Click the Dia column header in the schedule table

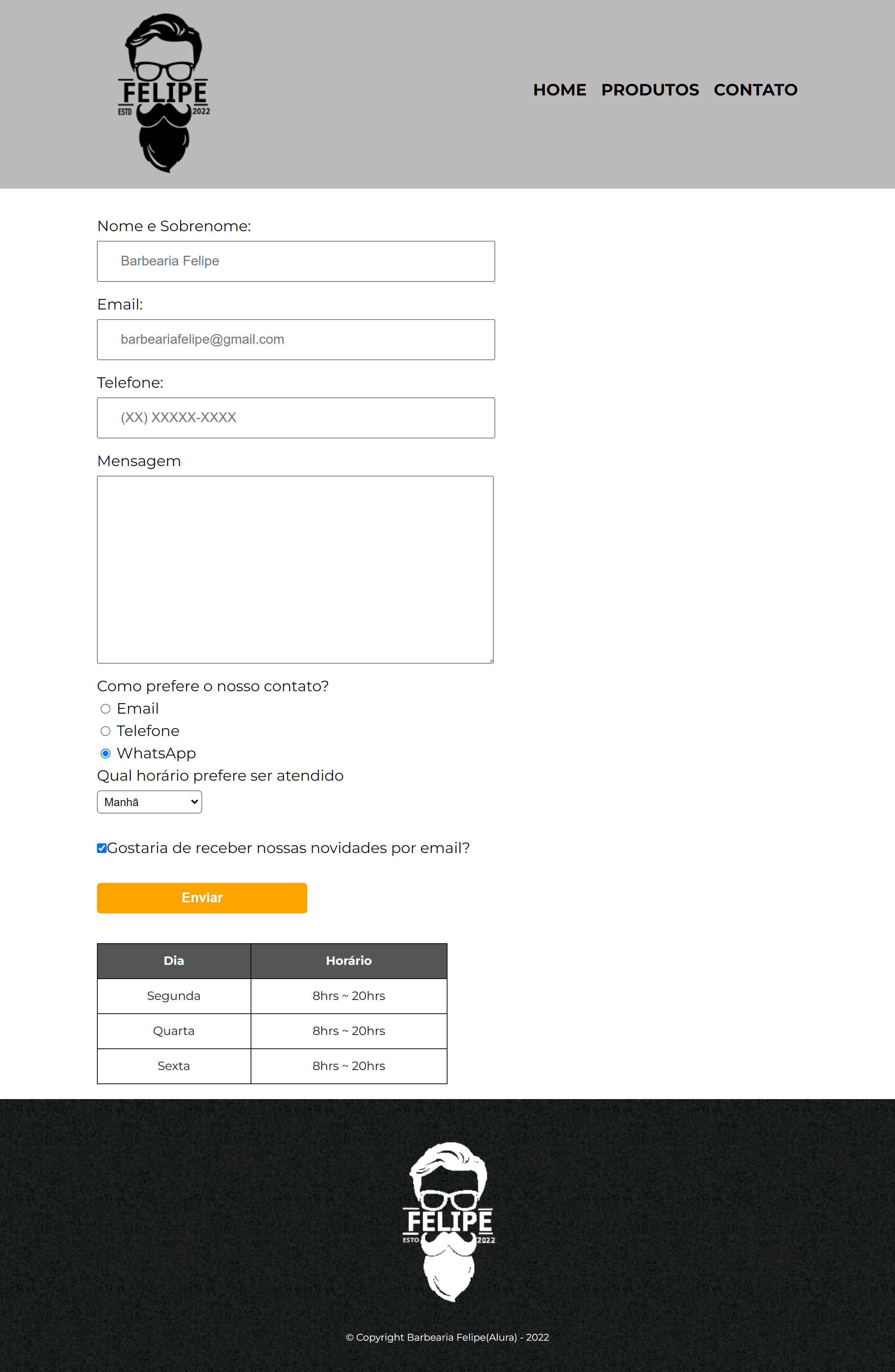coord(173,960)
